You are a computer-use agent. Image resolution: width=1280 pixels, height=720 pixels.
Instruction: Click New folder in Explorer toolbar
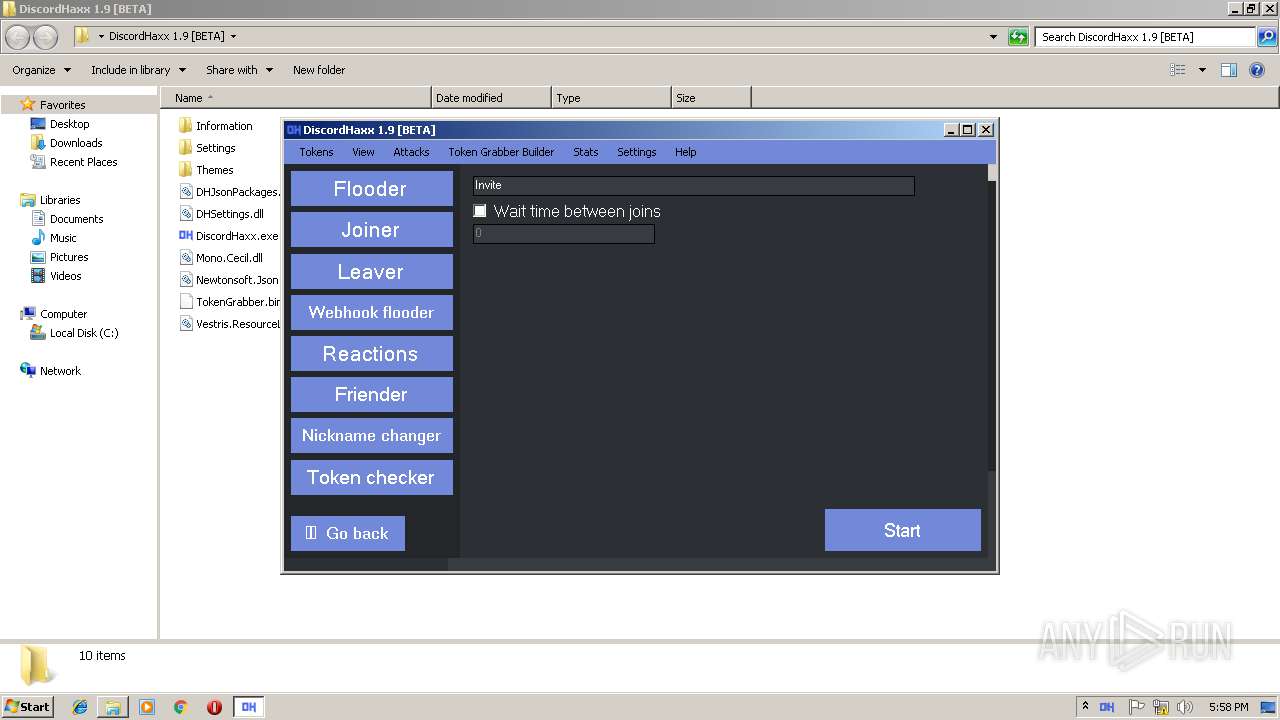click(319, 70)
